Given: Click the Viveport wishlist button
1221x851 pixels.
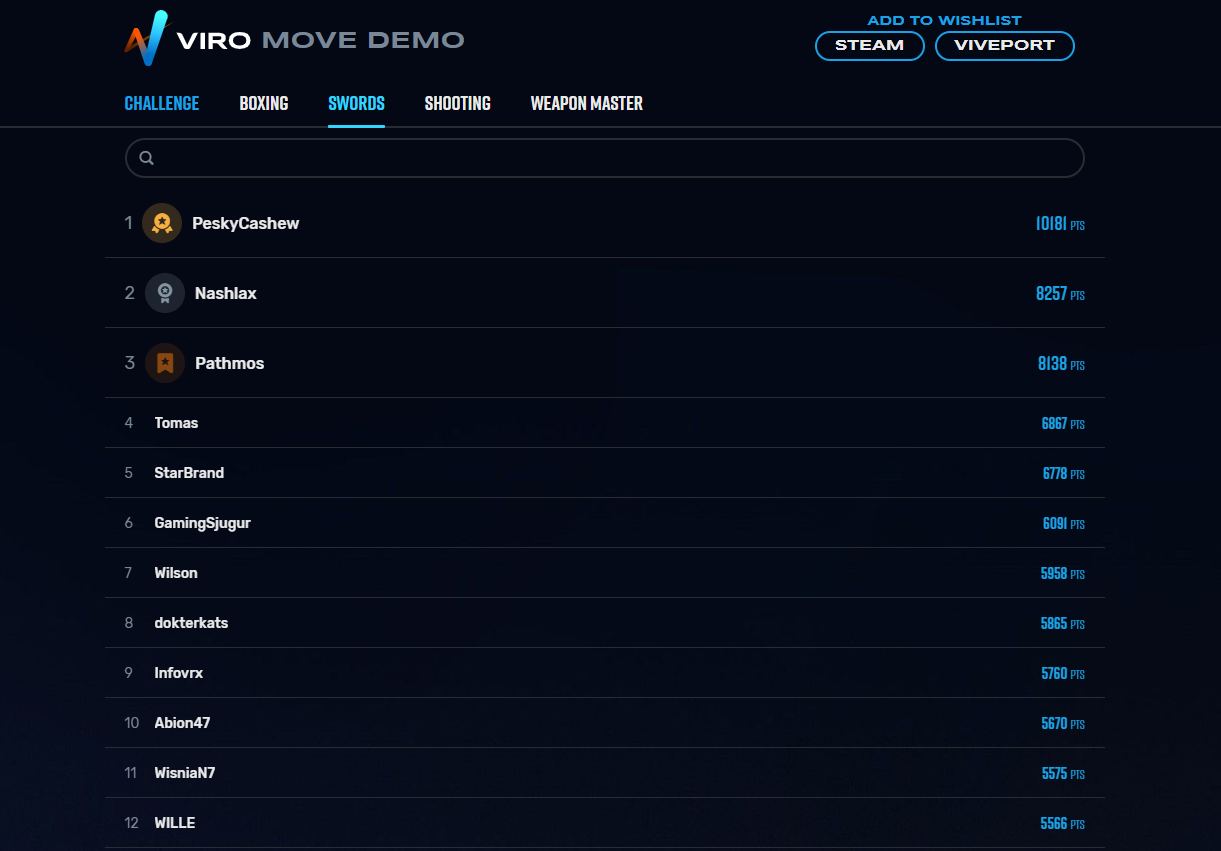Looking at the screenshot, I should [1005, 46].
